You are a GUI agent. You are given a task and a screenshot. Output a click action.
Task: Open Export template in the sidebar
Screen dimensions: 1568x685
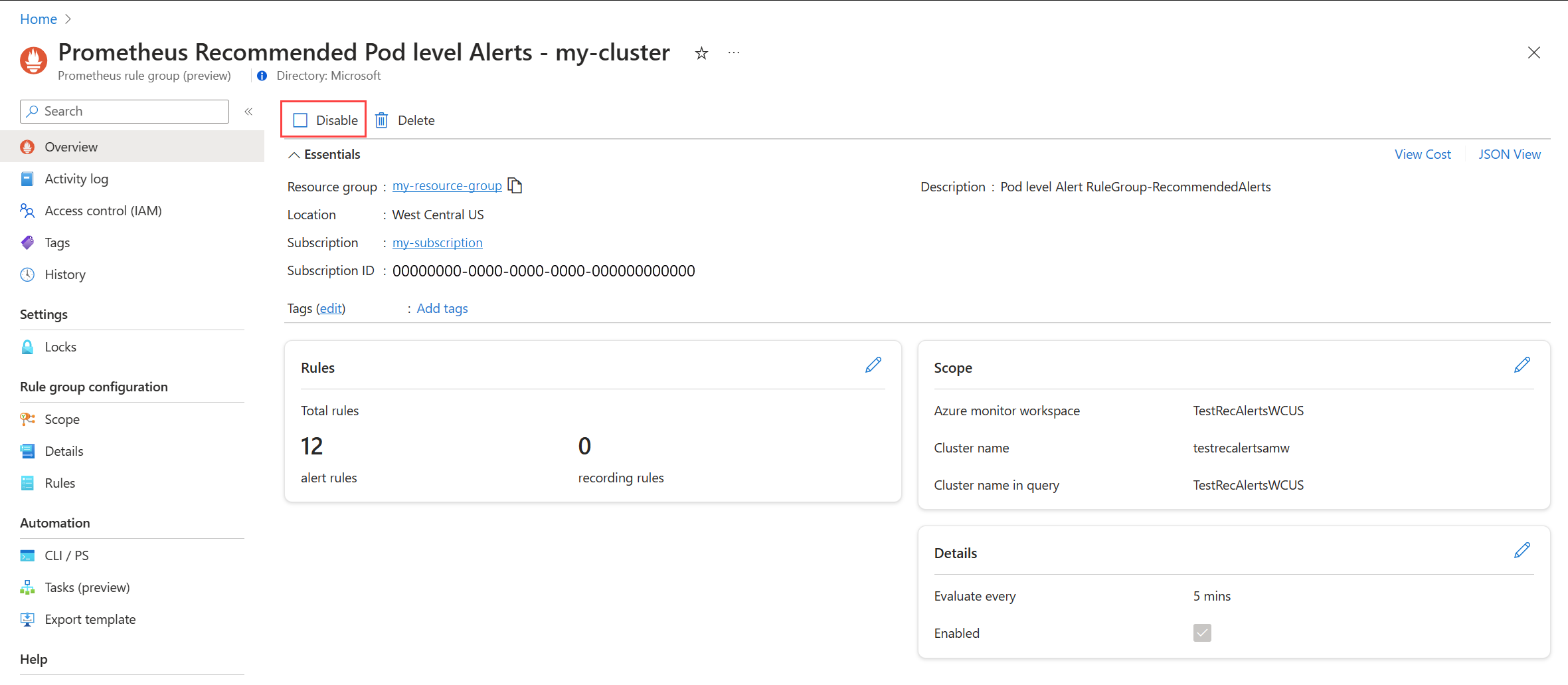90,619
